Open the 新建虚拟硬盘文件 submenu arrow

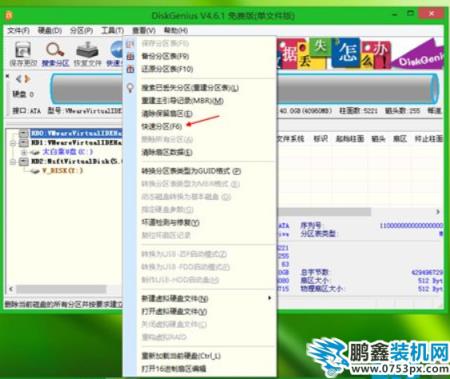pos(269,298)
